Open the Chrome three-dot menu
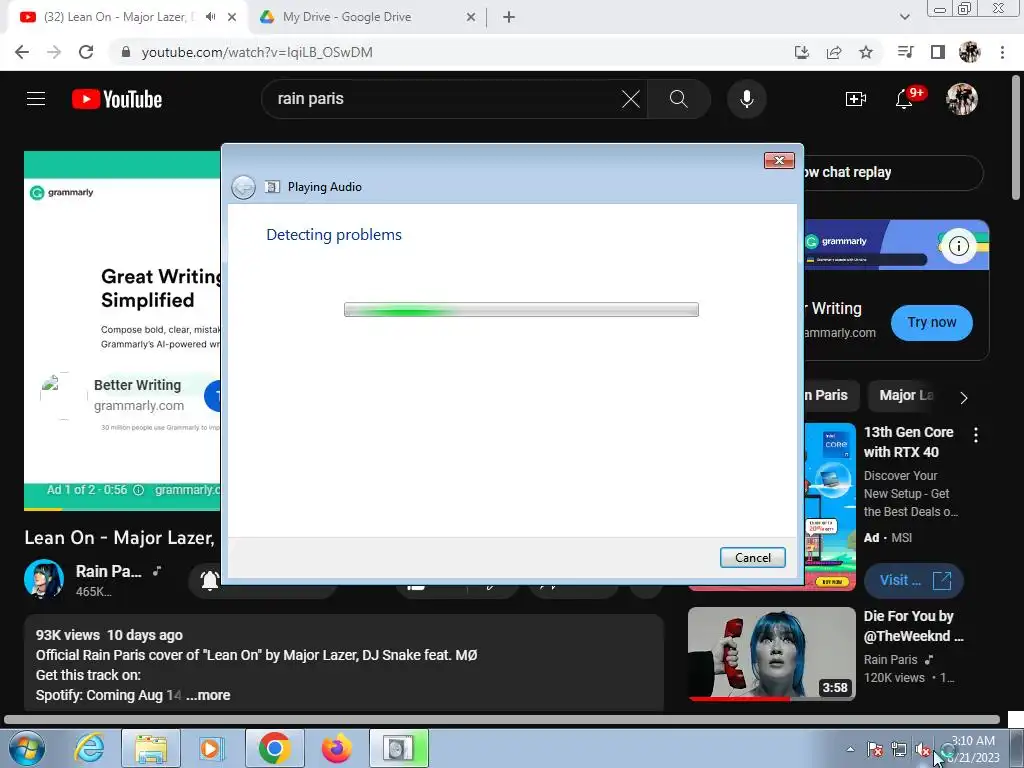The width and height of the screenshot is (1024, 768). pos(1002,52)
